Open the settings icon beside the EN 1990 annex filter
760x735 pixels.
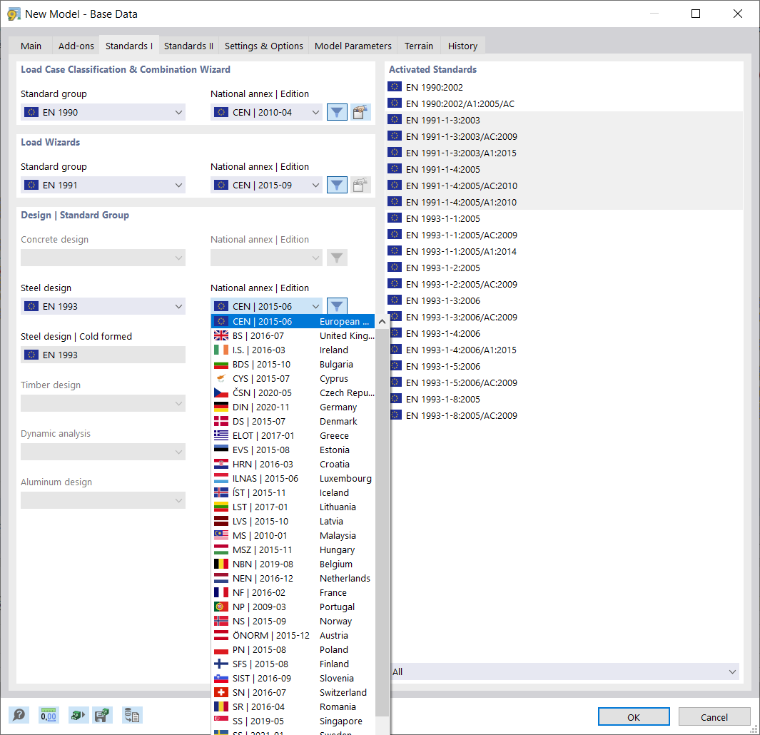point(360,112)
